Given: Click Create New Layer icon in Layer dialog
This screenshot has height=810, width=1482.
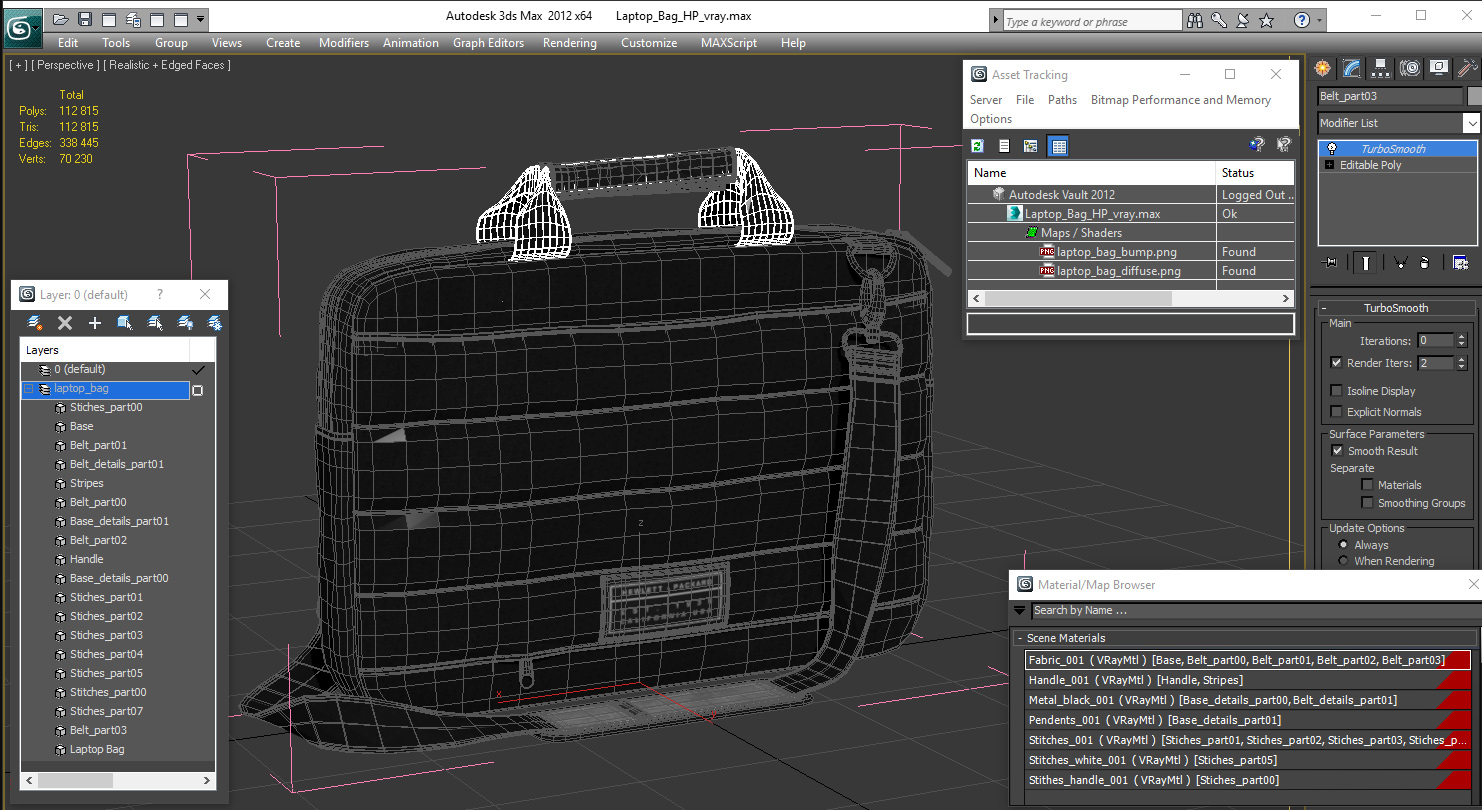Looking at the screenshot, I should 35,323.
